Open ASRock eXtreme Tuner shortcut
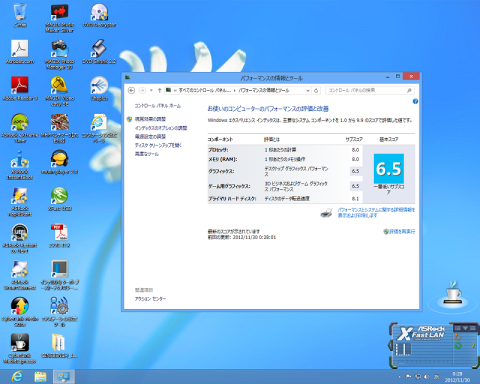This screenshot has height=384, width=480. coord(20,128)
